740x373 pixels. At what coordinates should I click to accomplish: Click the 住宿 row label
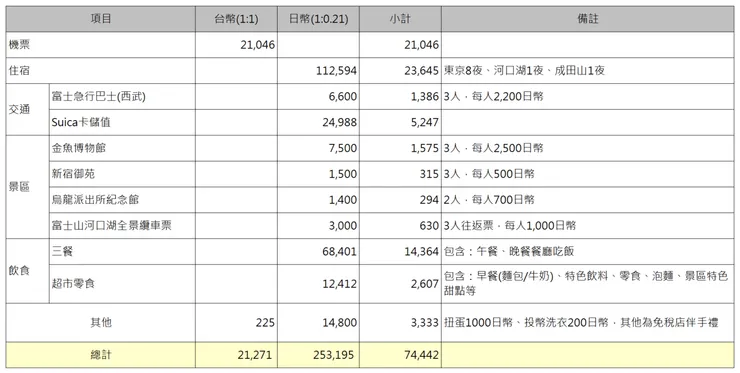point(101,71)
